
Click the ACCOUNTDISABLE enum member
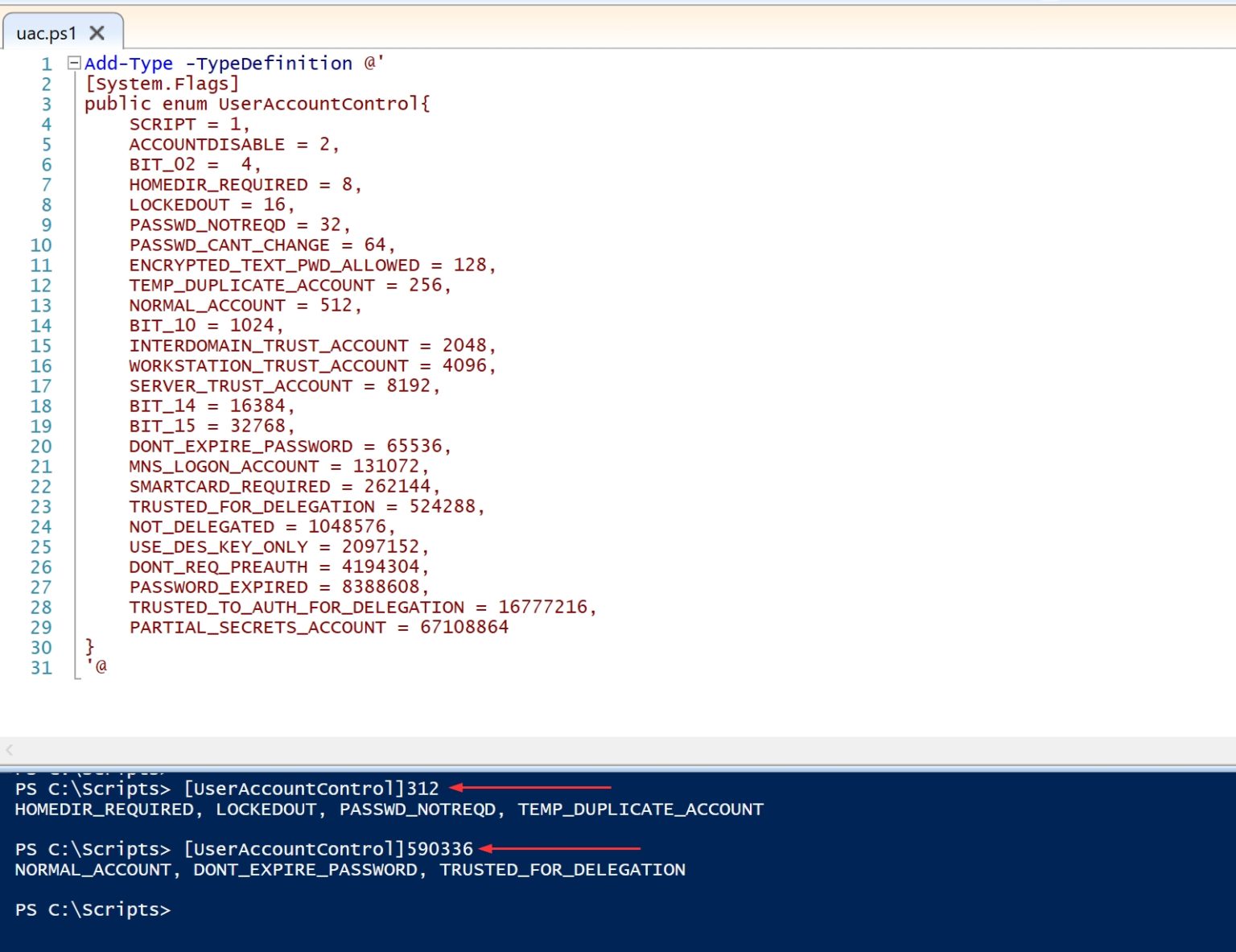pos(207,145)
